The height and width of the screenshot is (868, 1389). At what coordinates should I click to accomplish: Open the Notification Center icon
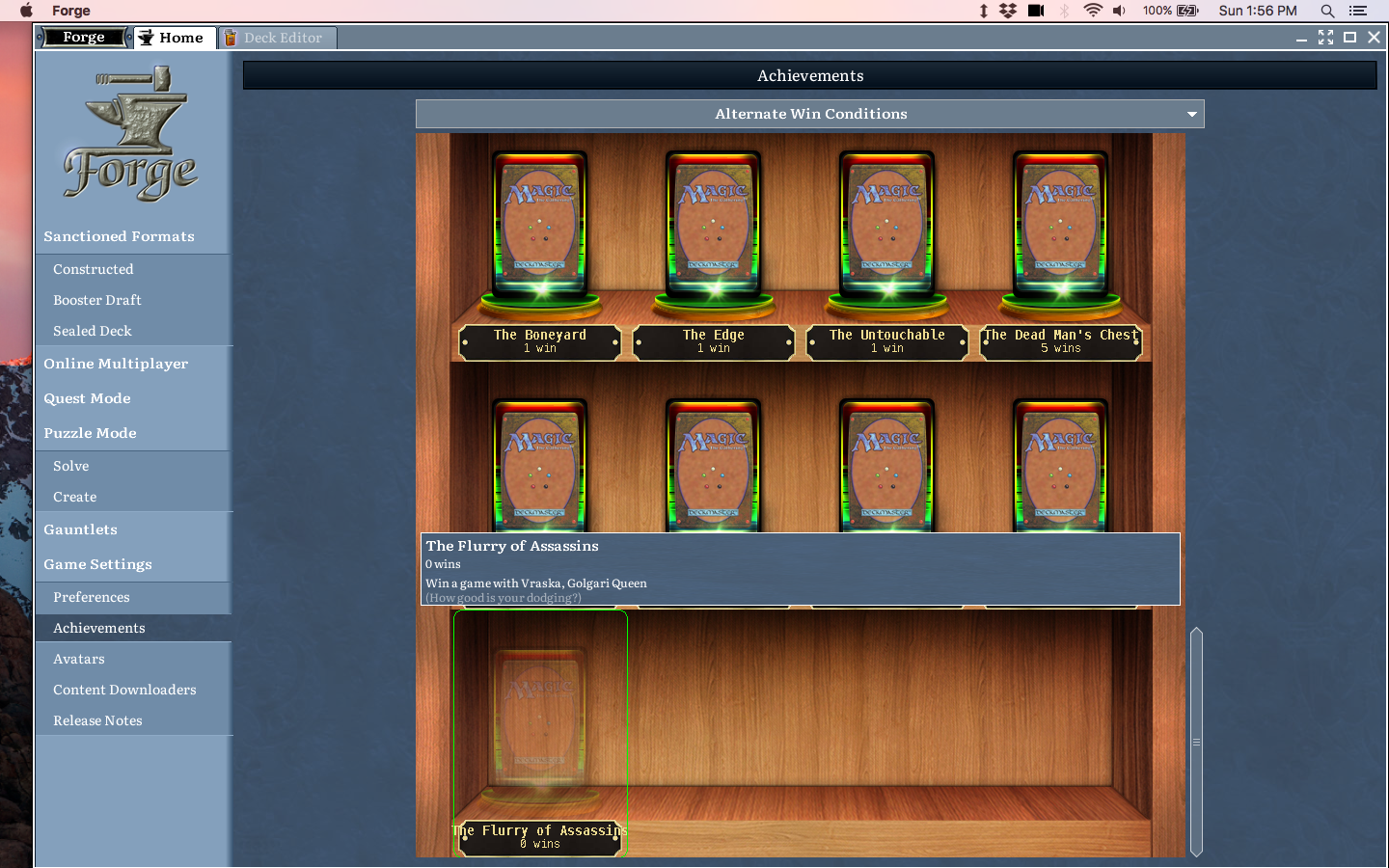(x=1358, y=11)
